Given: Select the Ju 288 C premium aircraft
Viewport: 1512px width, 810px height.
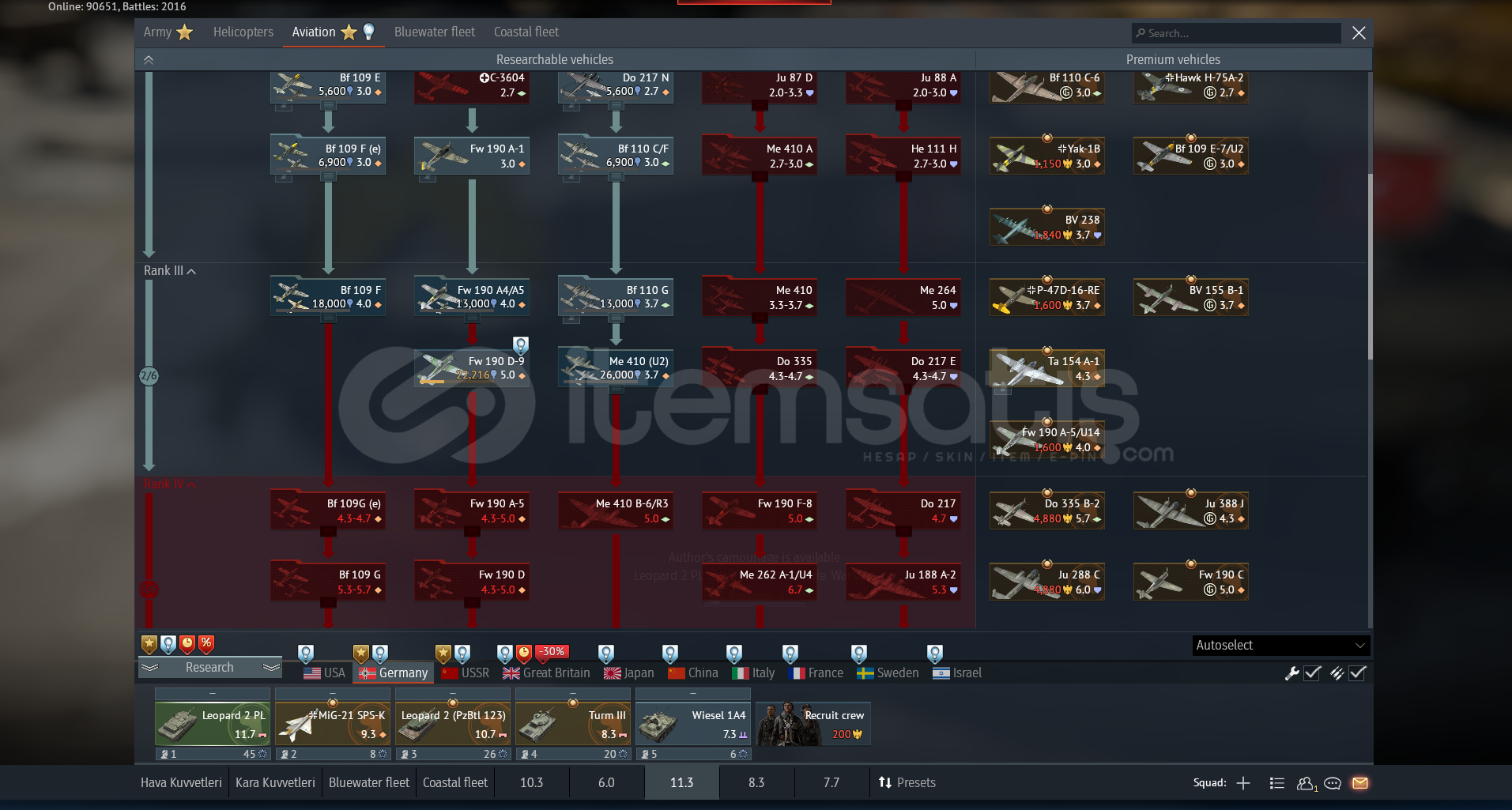Looking at the screenshot, I should click(x=1047, y=582).
